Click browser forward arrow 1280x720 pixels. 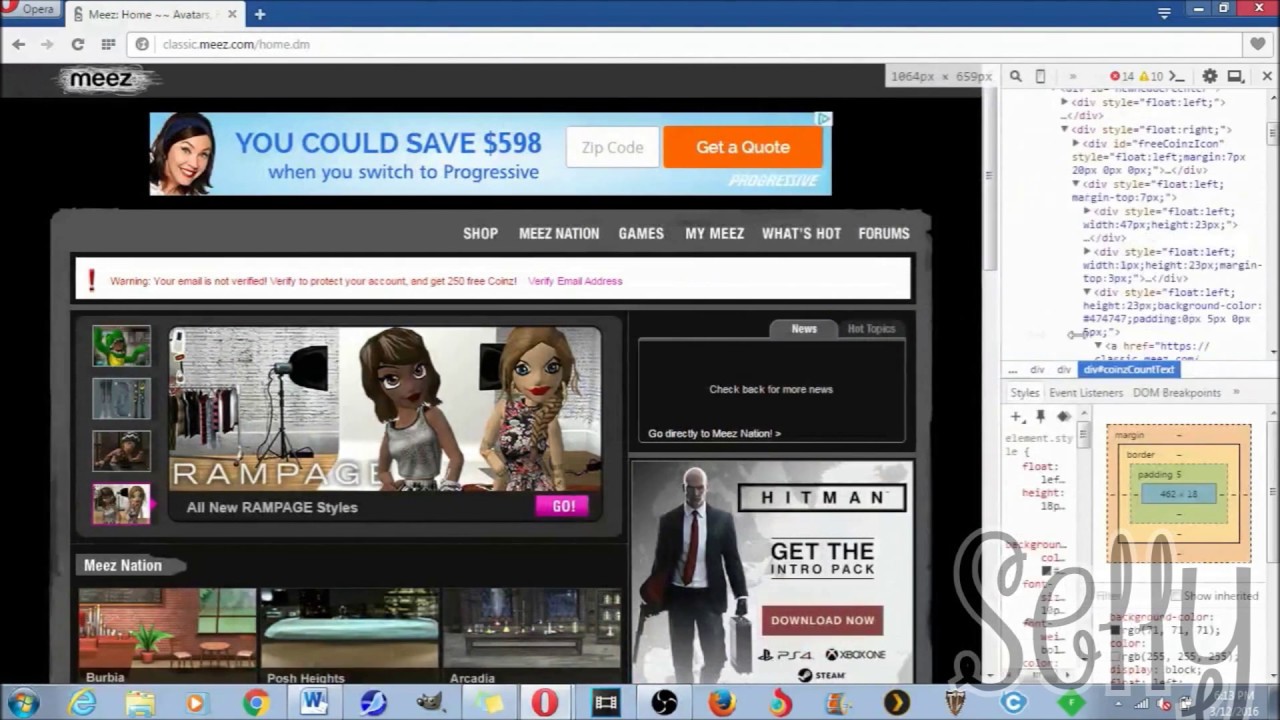point(47,44)
